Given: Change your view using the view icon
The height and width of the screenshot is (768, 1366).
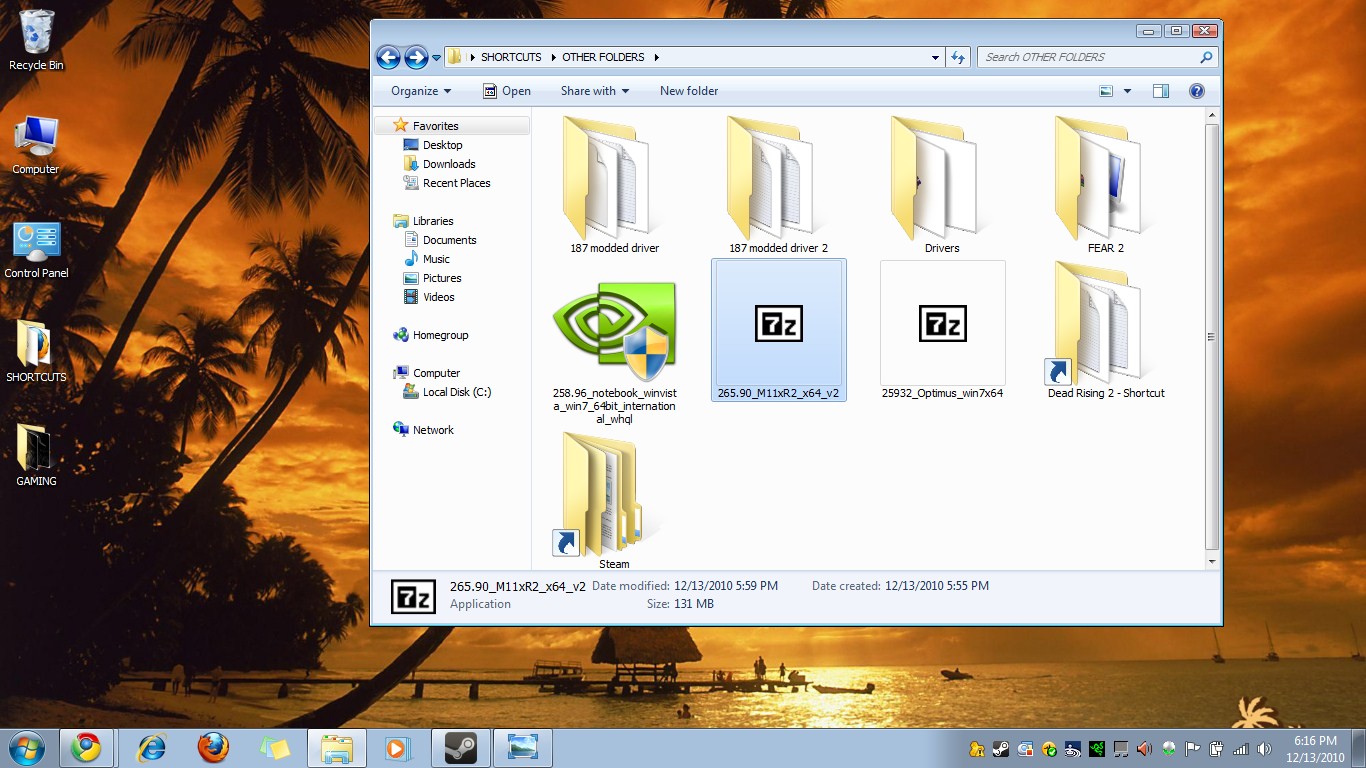Looking at the screenshot, I should tap(1106, 91).
